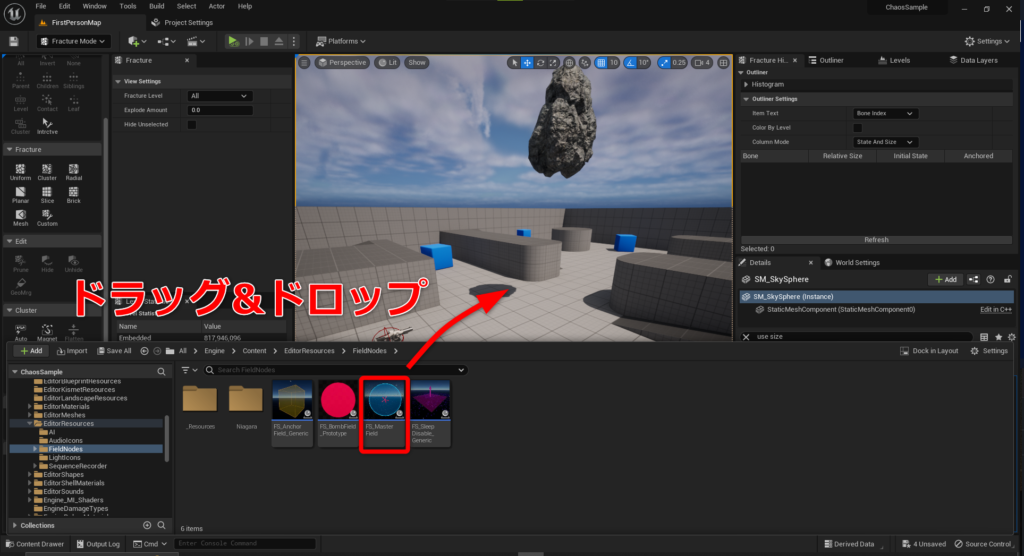Start Play in Editor

[233, 41]
